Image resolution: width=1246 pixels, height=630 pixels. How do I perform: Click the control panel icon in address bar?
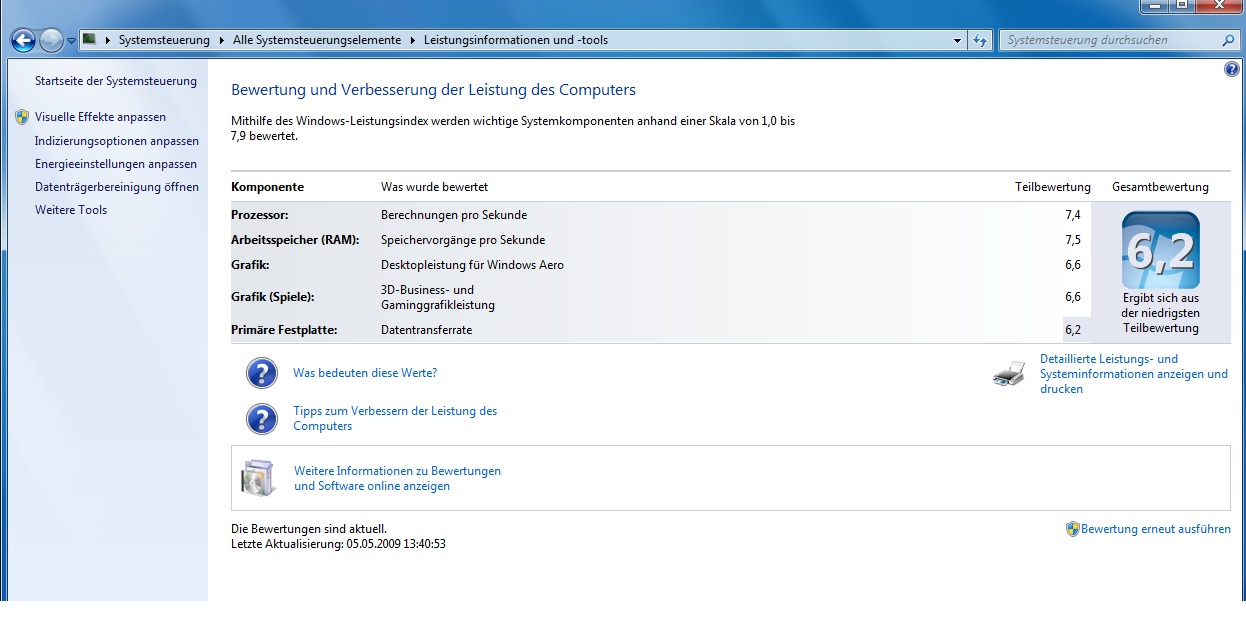tap(90, 40)
